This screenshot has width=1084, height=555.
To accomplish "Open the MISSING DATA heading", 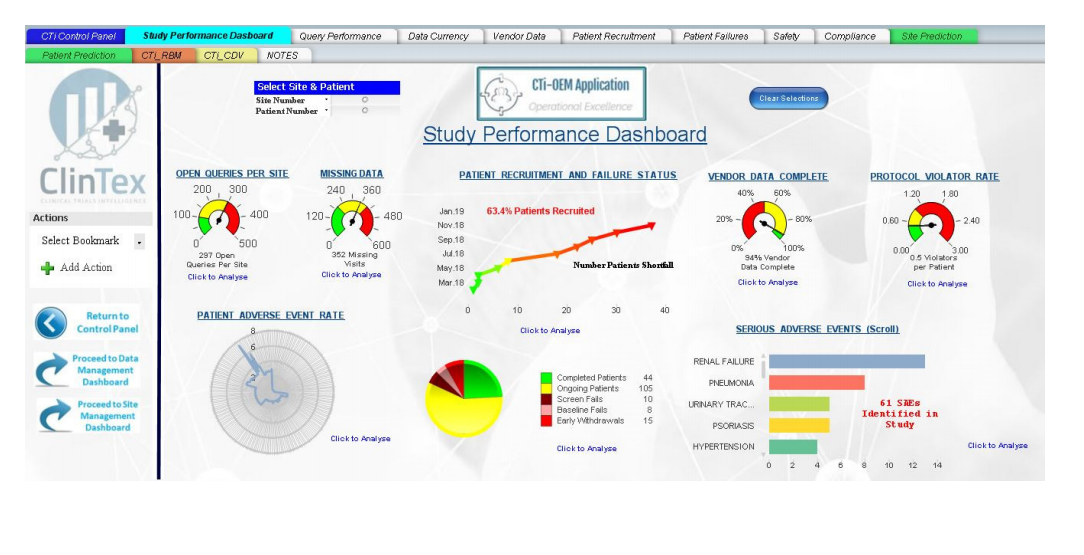I will point(351,174).
